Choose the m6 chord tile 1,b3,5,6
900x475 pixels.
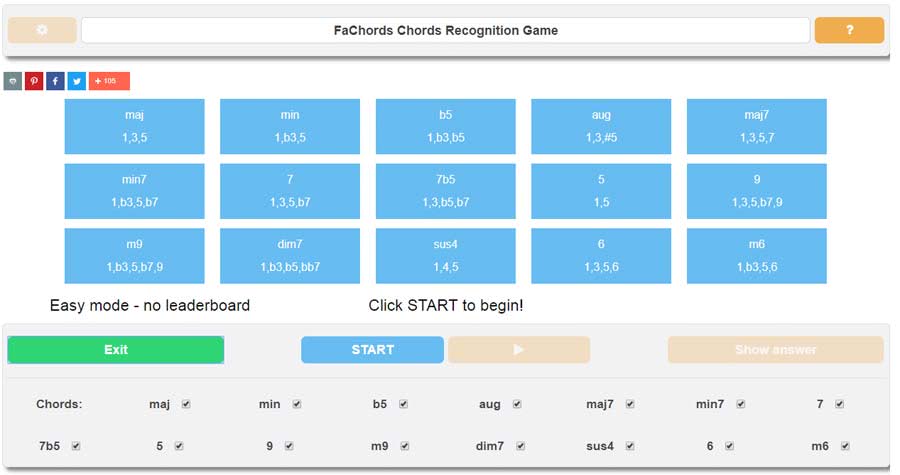click(x=757, y=256)
